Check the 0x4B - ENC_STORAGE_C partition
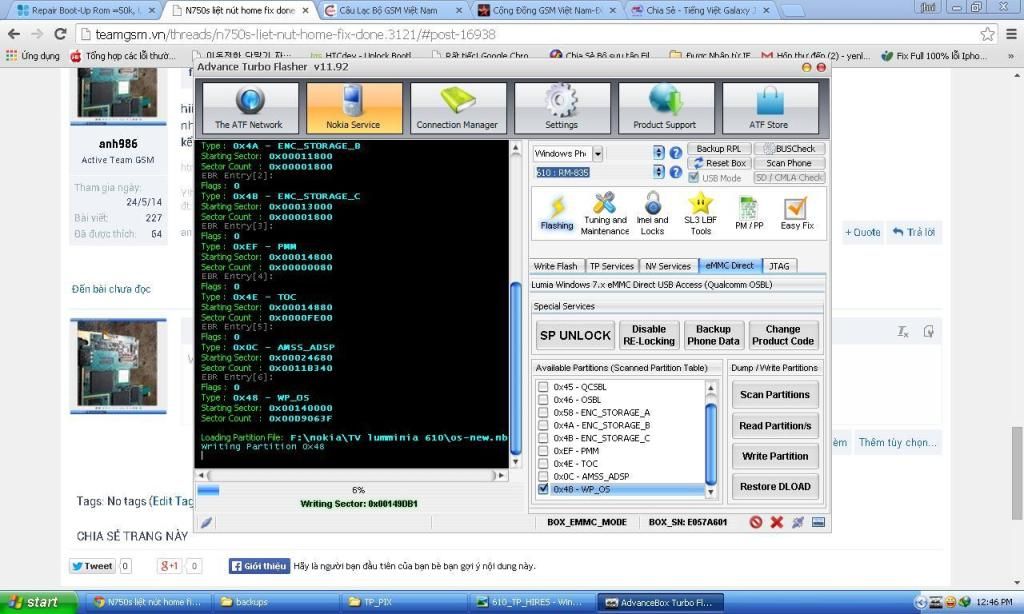Viewport: 1024px width, 614px height. click(543, 438)
